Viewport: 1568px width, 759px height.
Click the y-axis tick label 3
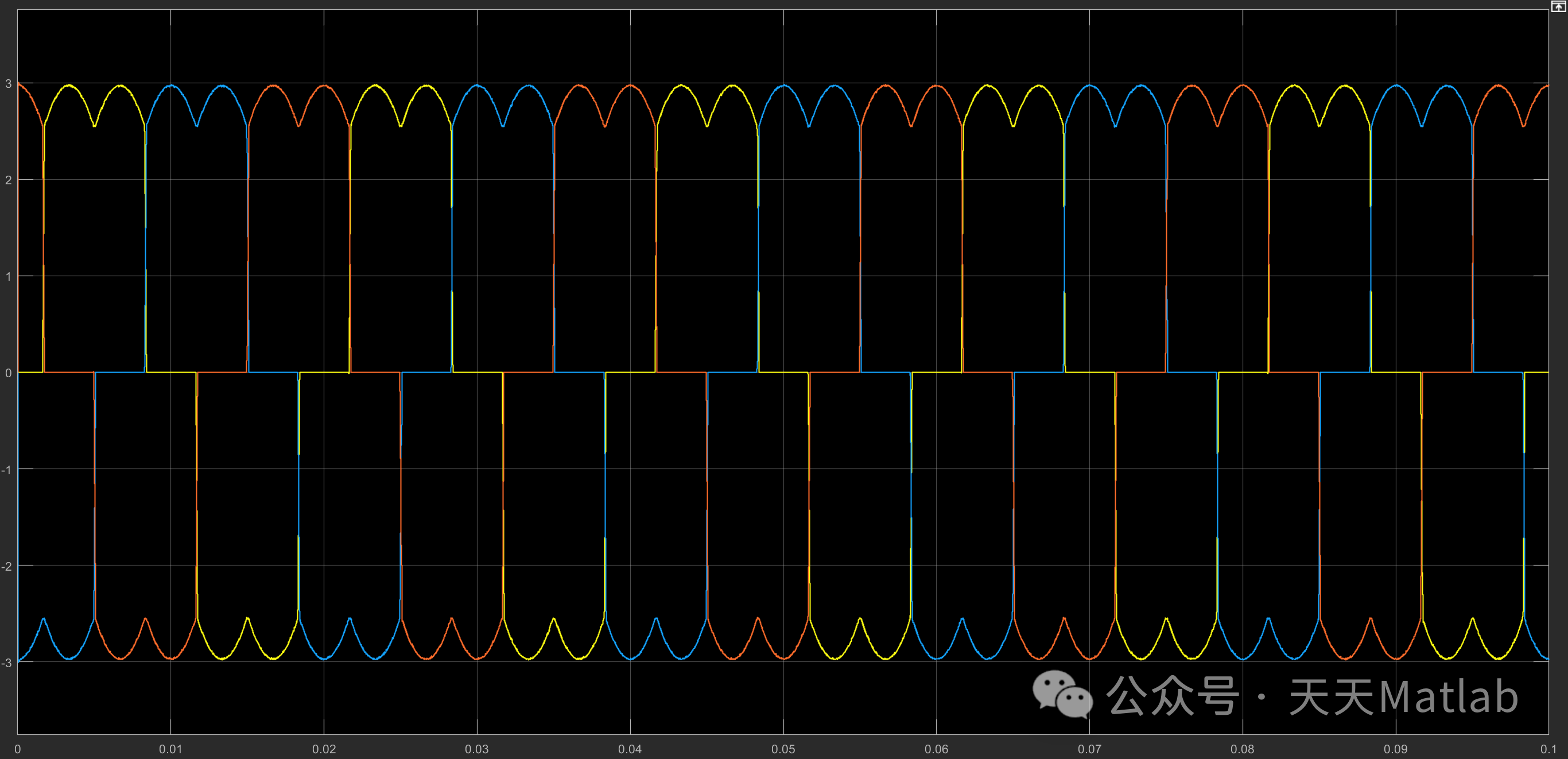(x=8, y=84)
